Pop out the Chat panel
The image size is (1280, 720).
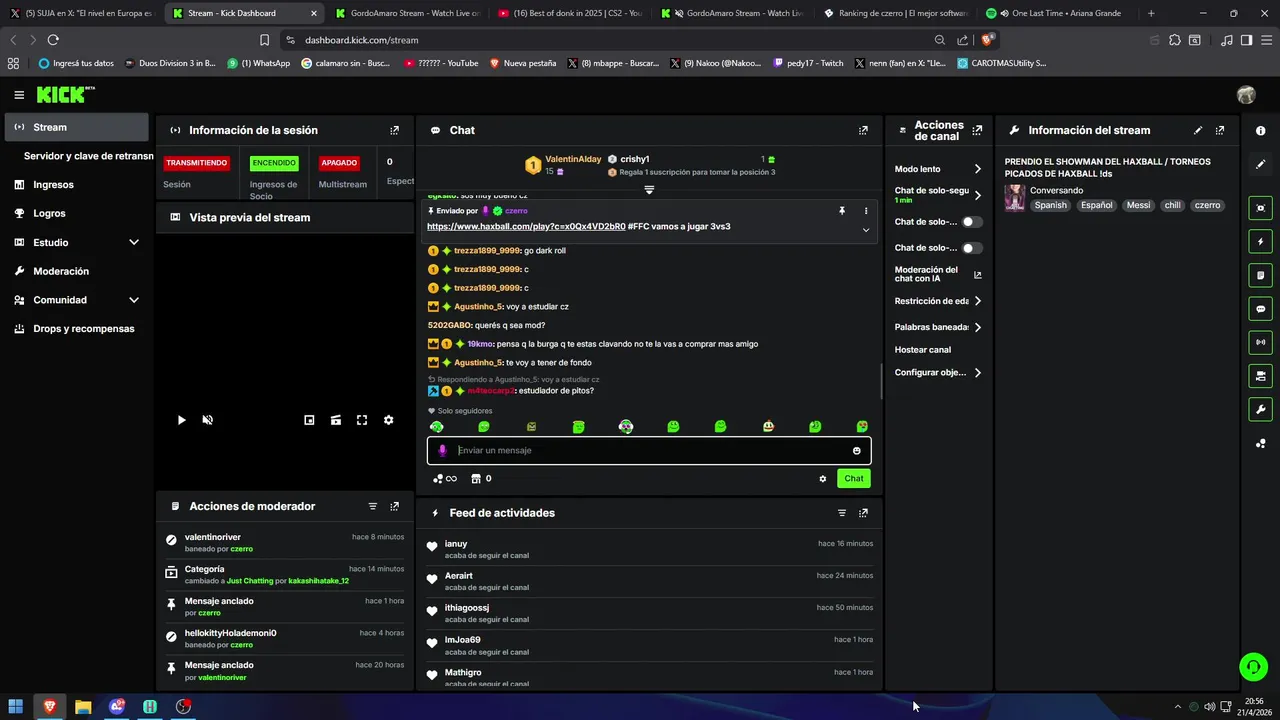click(863, 130)
